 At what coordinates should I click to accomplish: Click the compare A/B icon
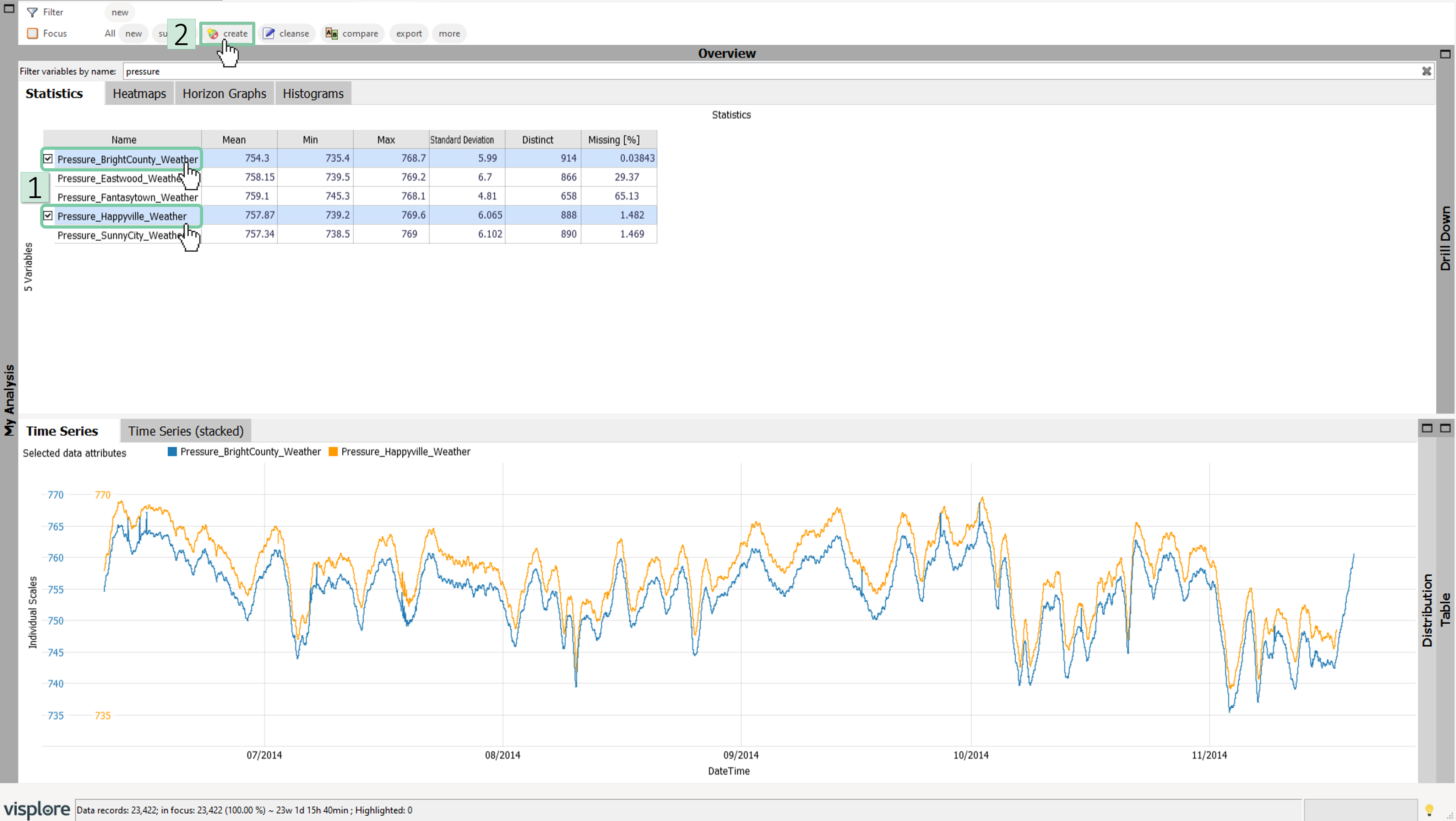332,33
